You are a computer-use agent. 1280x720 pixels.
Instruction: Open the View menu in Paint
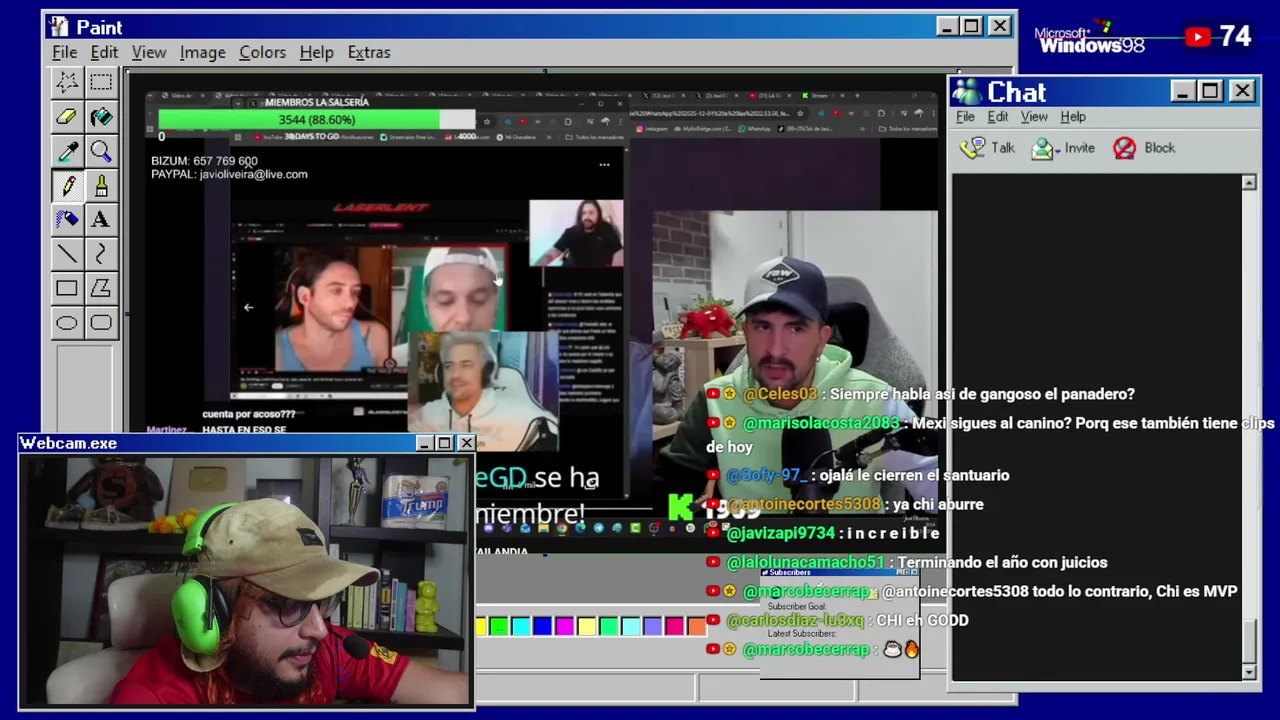point(149,52)
